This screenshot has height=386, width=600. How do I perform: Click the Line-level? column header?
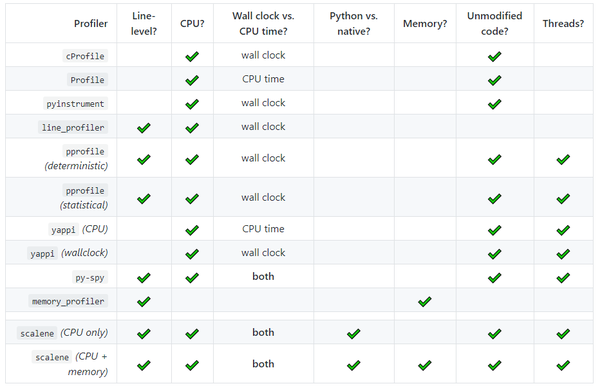[x=144, y=23]
